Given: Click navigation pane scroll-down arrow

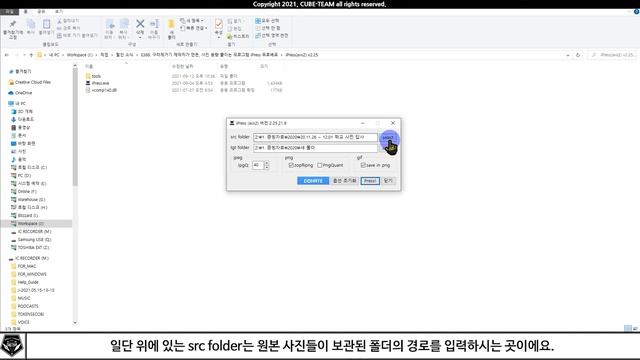Looking at the screenshot, I should pos(75,322).
